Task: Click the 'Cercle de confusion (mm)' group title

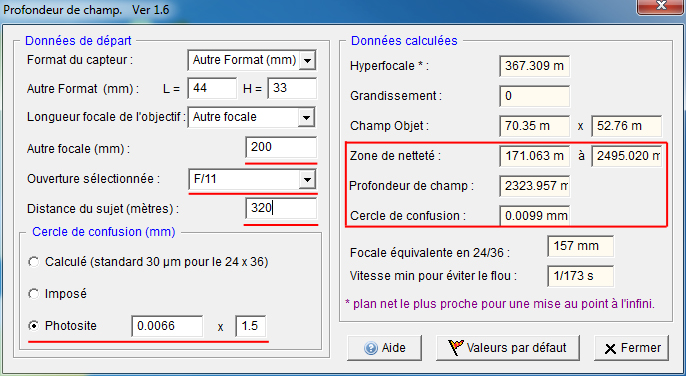Action: tap(104, 232)
